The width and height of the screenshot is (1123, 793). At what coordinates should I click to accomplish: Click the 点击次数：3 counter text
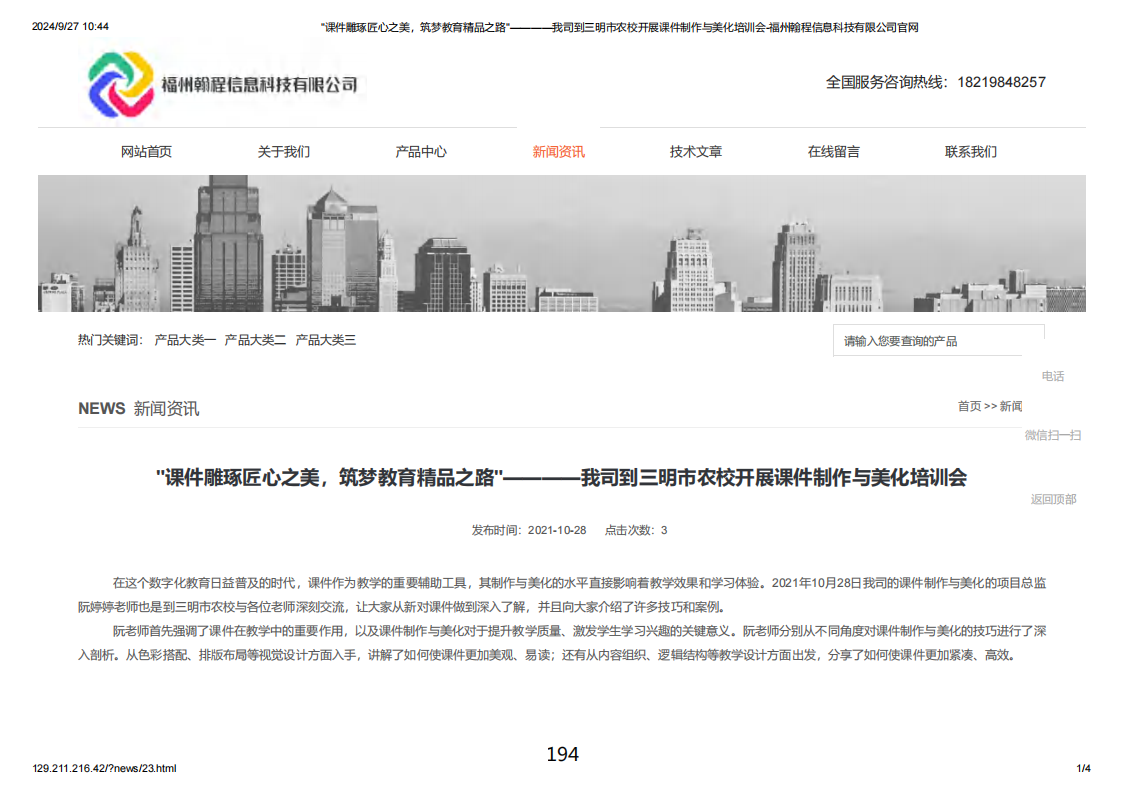[x=636, y=530]
